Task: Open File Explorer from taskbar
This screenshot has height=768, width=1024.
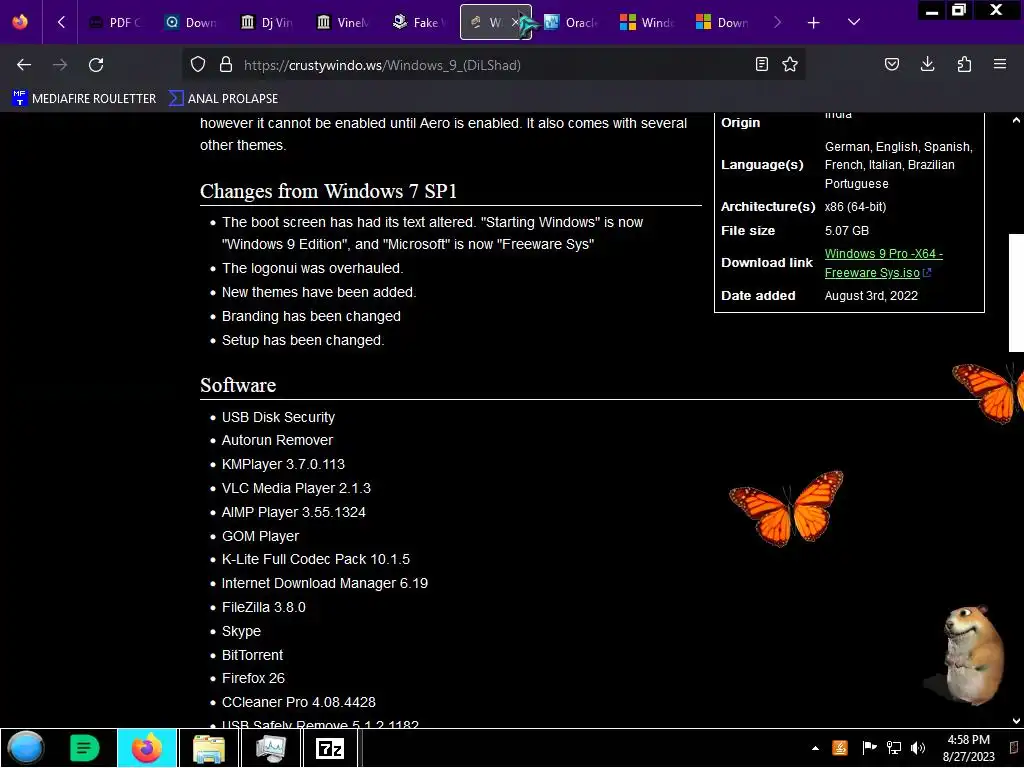Action: coord(208,748)
